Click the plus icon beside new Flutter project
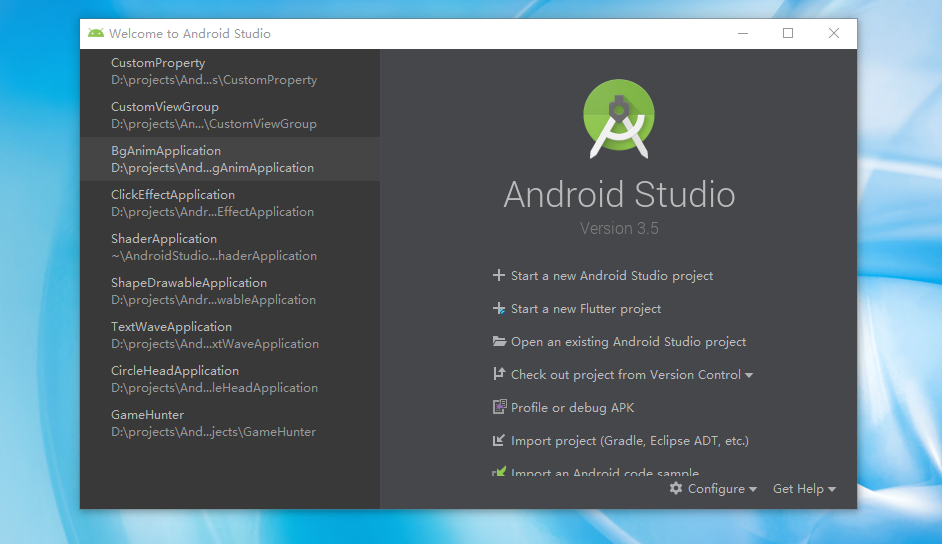Screen dimensions: 942x544 click(x=499, y=308)
